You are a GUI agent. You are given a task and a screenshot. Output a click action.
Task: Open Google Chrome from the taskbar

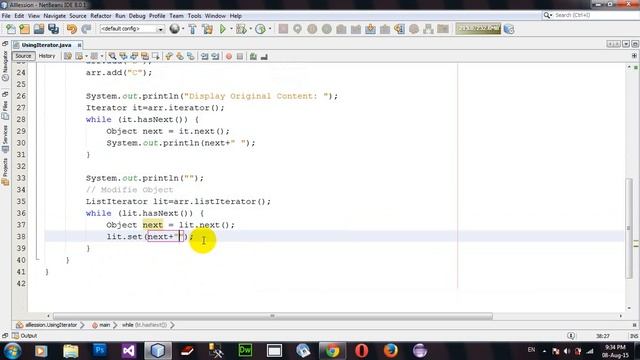332,350
